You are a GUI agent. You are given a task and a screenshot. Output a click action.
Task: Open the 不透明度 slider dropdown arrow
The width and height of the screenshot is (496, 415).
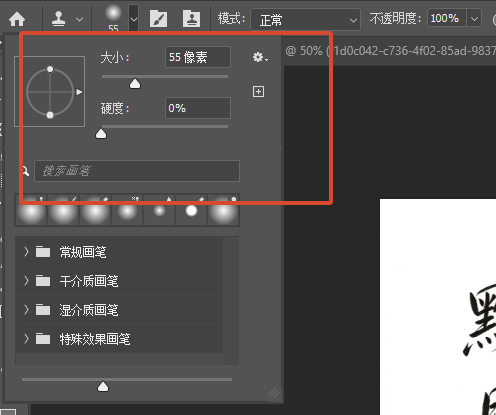pos(474,18)
